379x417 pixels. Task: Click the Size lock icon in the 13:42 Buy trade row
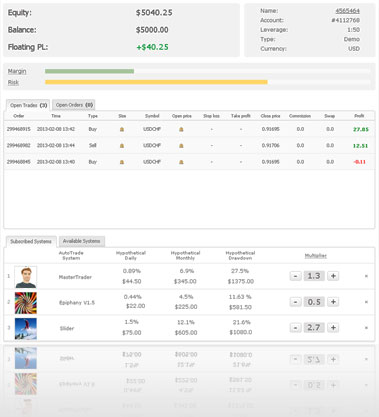coord(122,129)
